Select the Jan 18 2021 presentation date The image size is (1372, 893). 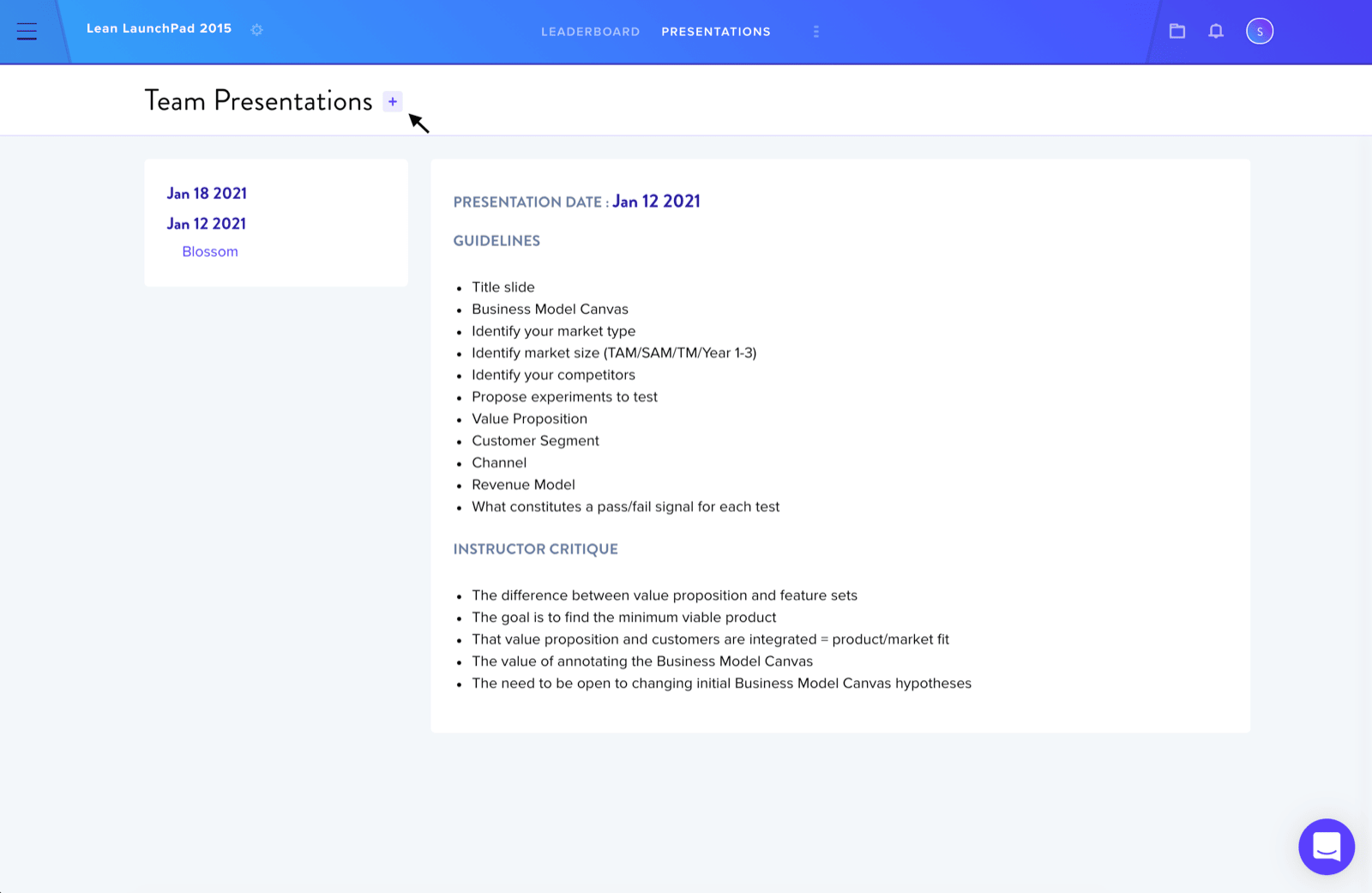coord(207,194)
